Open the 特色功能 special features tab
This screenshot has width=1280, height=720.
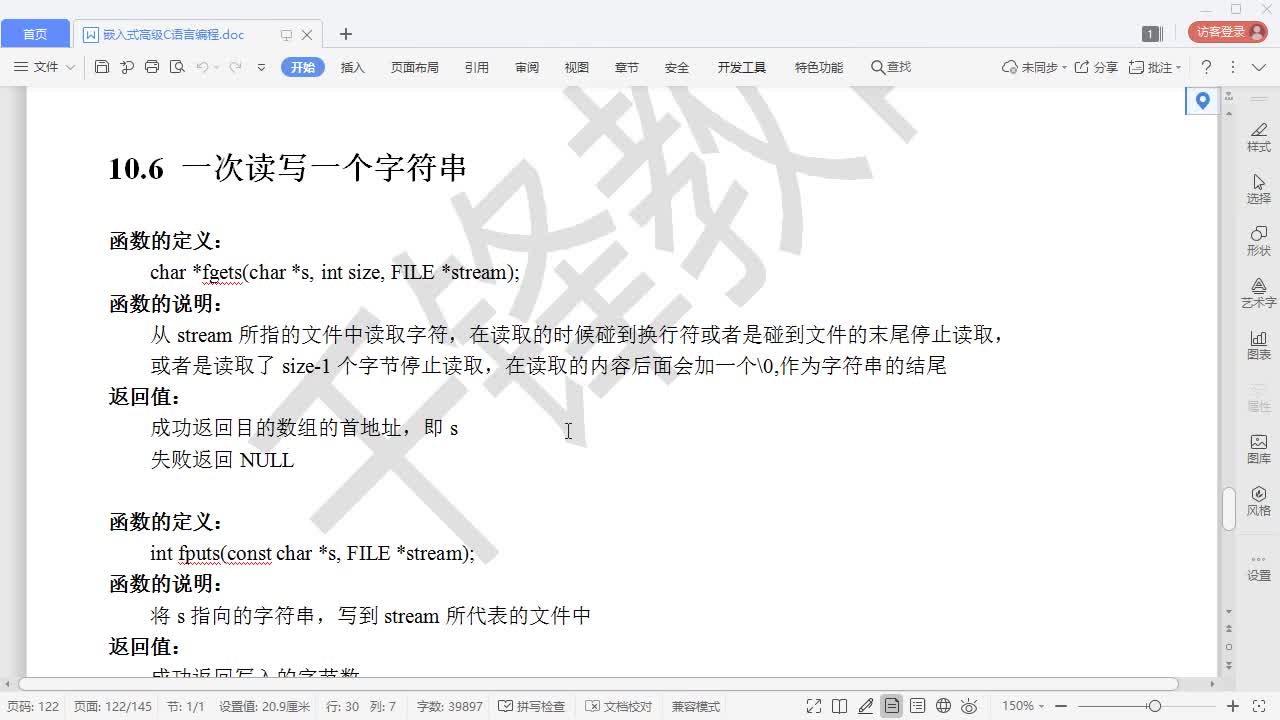[819, 67]
